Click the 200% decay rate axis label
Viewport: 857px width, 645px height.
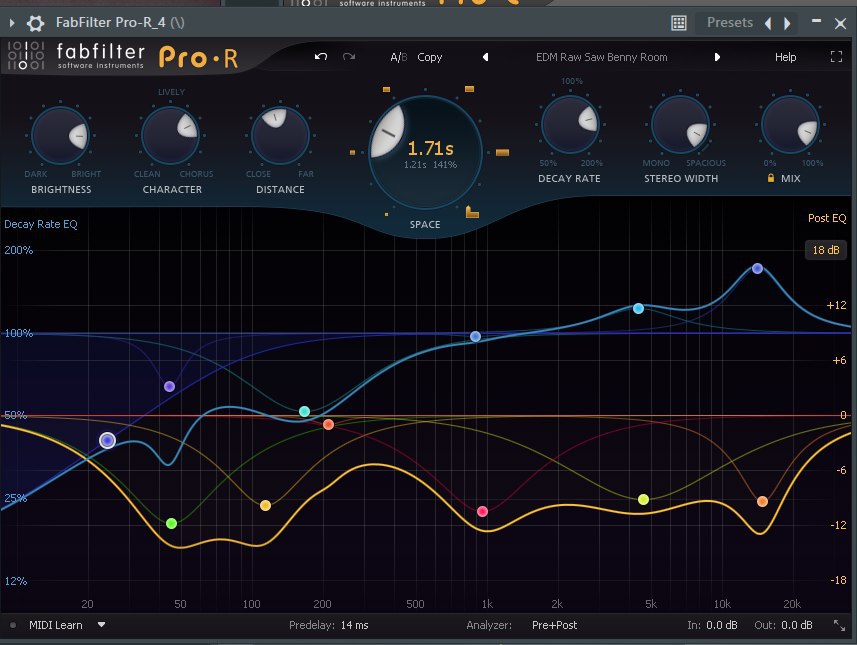(x=19, y=250)
